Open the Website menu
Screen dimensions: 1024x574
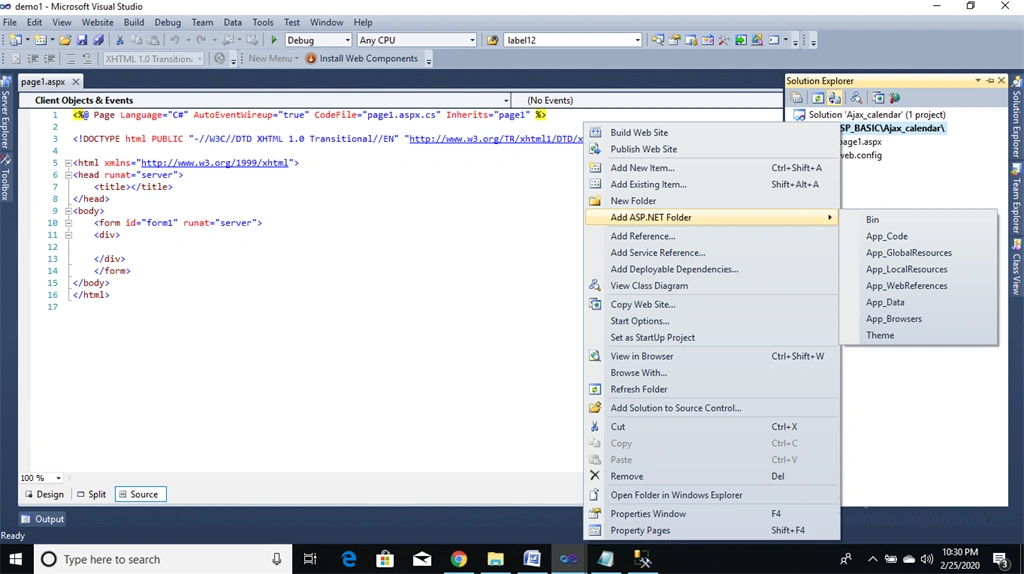(x=97, y=22)
